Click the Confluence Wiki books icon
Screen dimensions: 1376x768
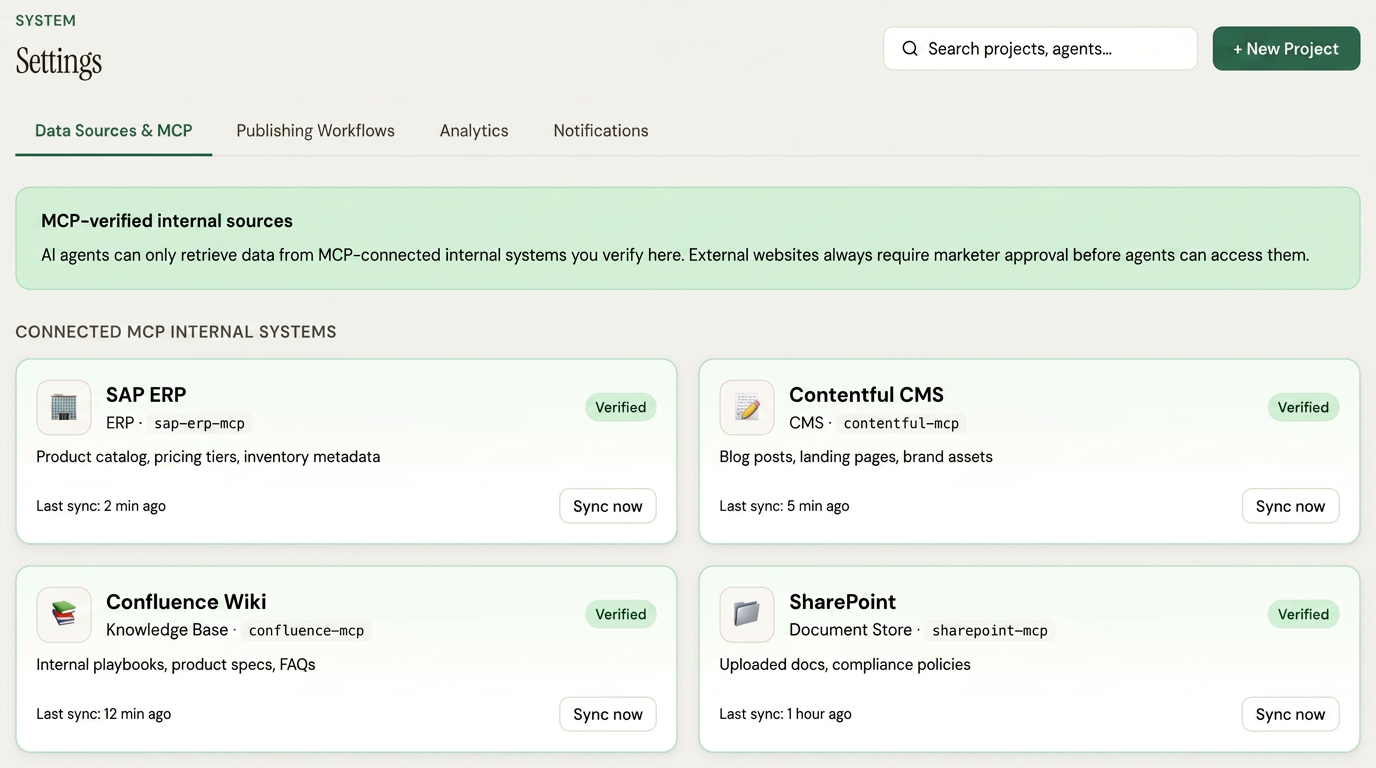(x=64, y=614)
